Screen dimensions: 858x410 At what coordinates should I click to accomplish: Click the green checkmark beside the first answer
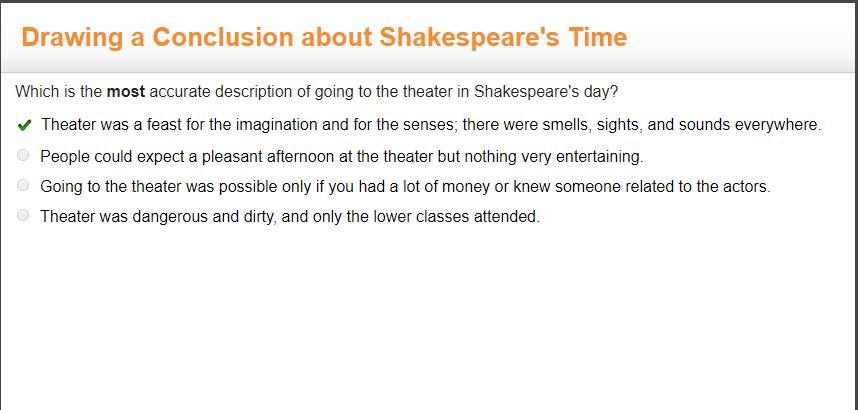[24, 125]
